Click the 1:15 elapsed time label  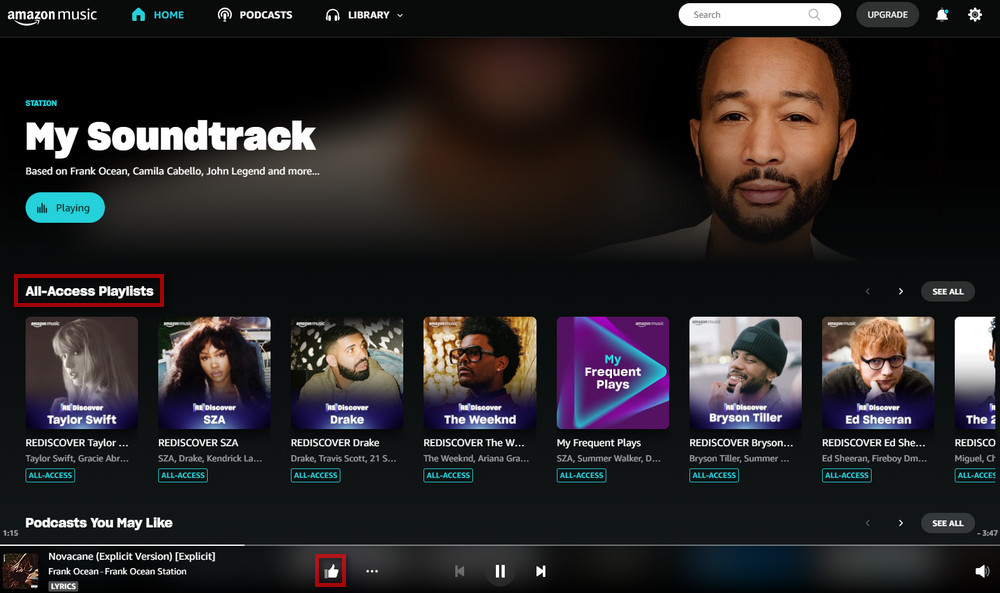pyautogui.click(x=10, y=533)
